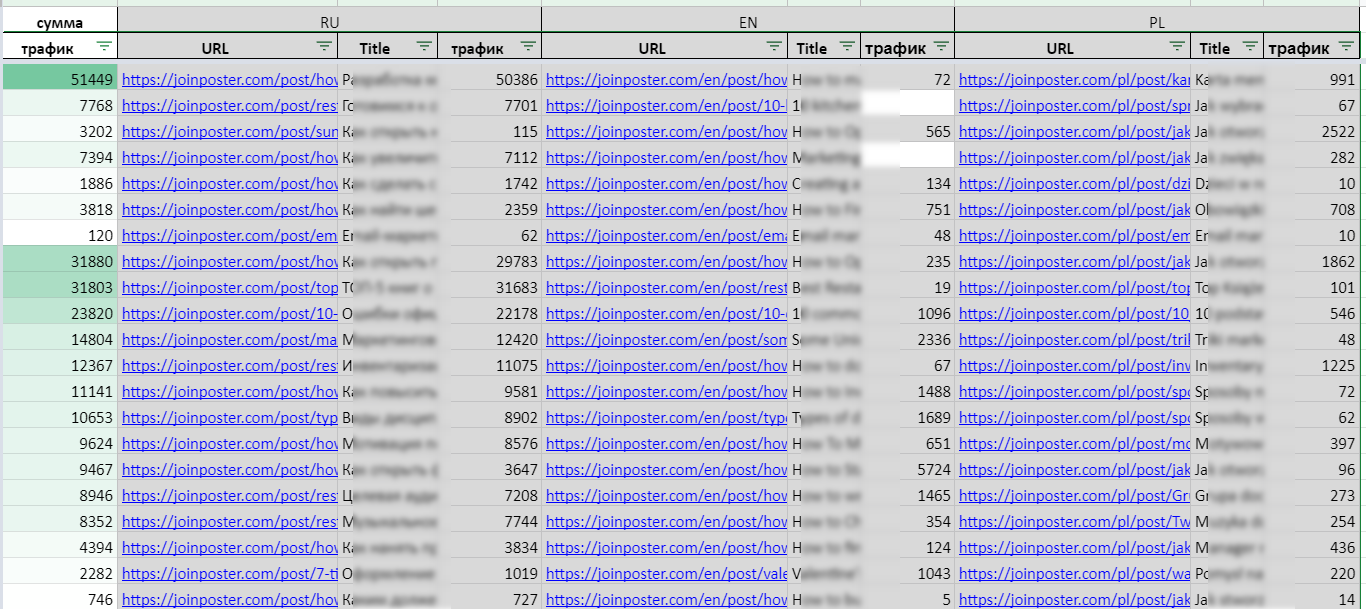Select the RU traffic cell 50386
The image size is (1366, 609).
490,79
